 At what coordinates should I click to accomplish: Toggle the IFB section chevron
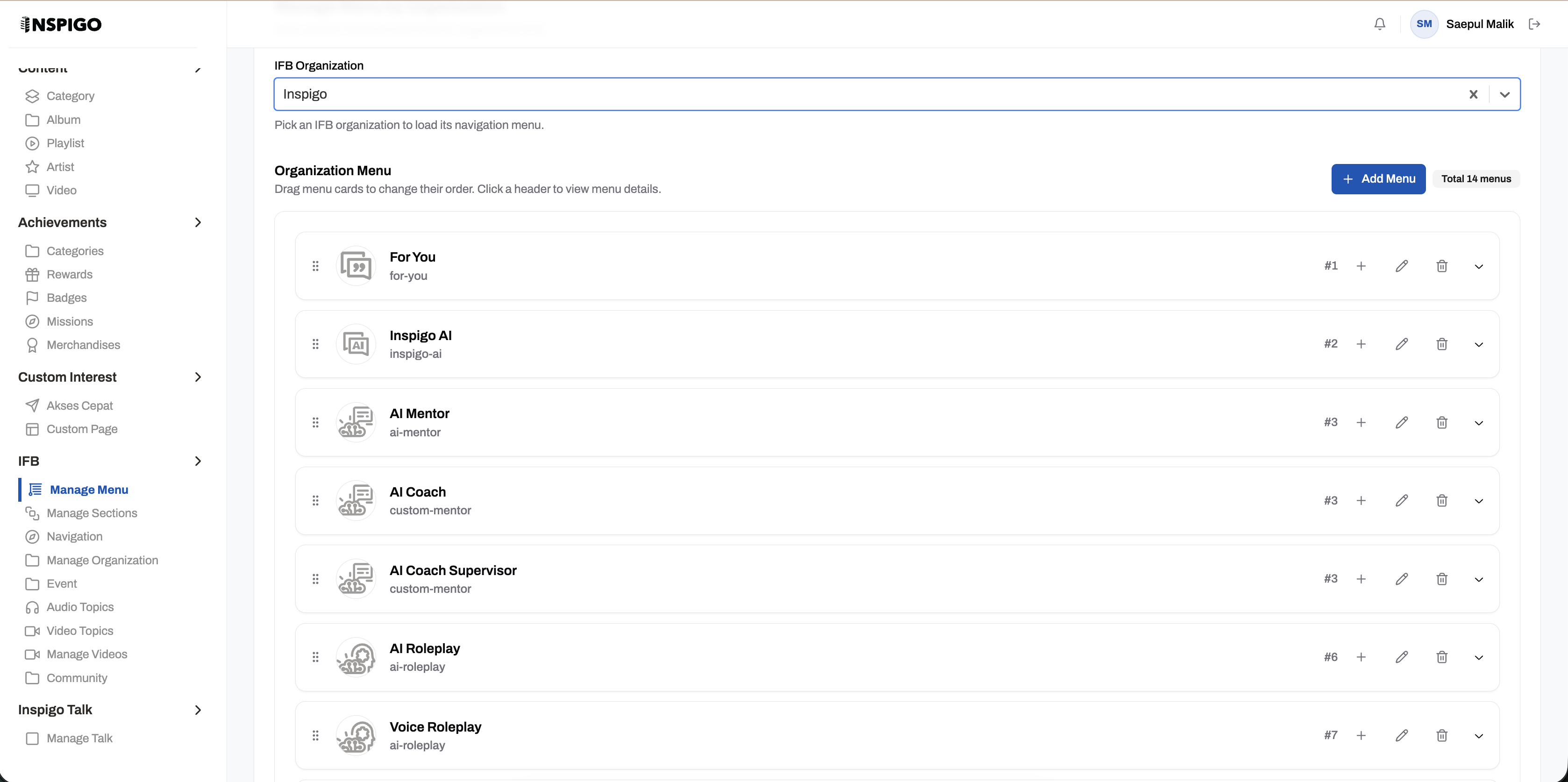198,461
